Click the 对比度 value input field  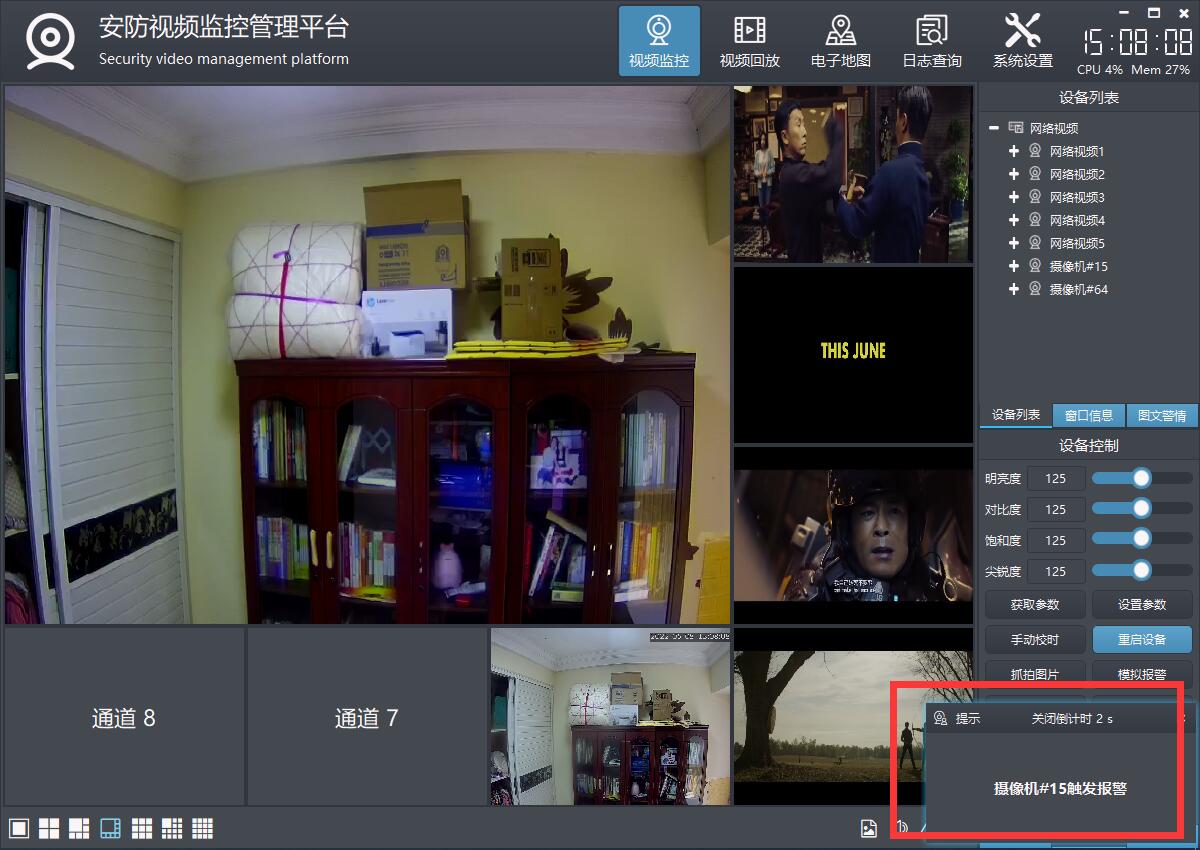point(1055,509)
